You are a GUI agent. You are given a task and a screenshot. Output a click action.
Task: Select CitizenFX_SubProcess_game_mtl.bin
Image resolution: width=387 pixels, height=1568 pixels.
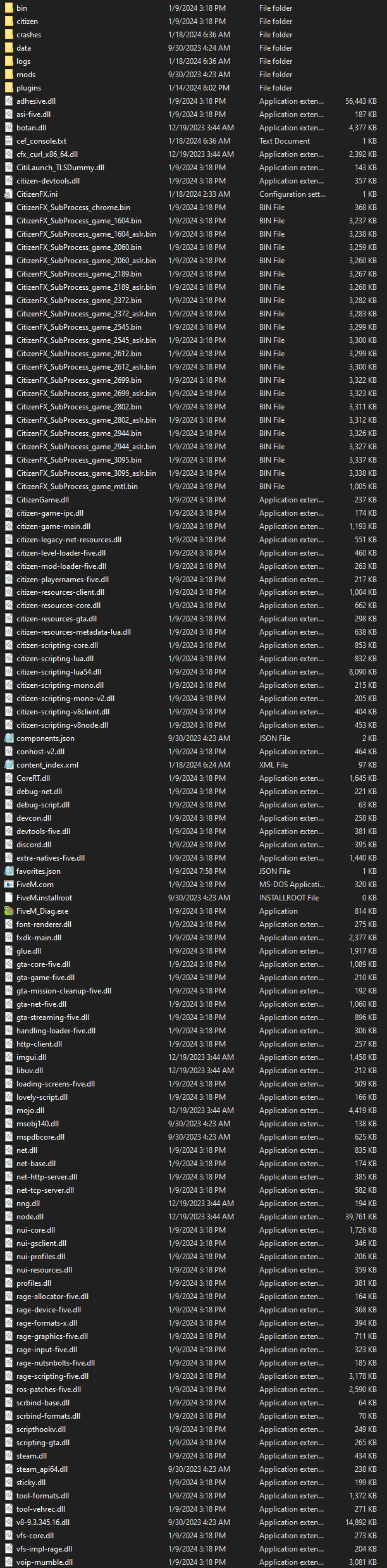[x=77, y=486]
